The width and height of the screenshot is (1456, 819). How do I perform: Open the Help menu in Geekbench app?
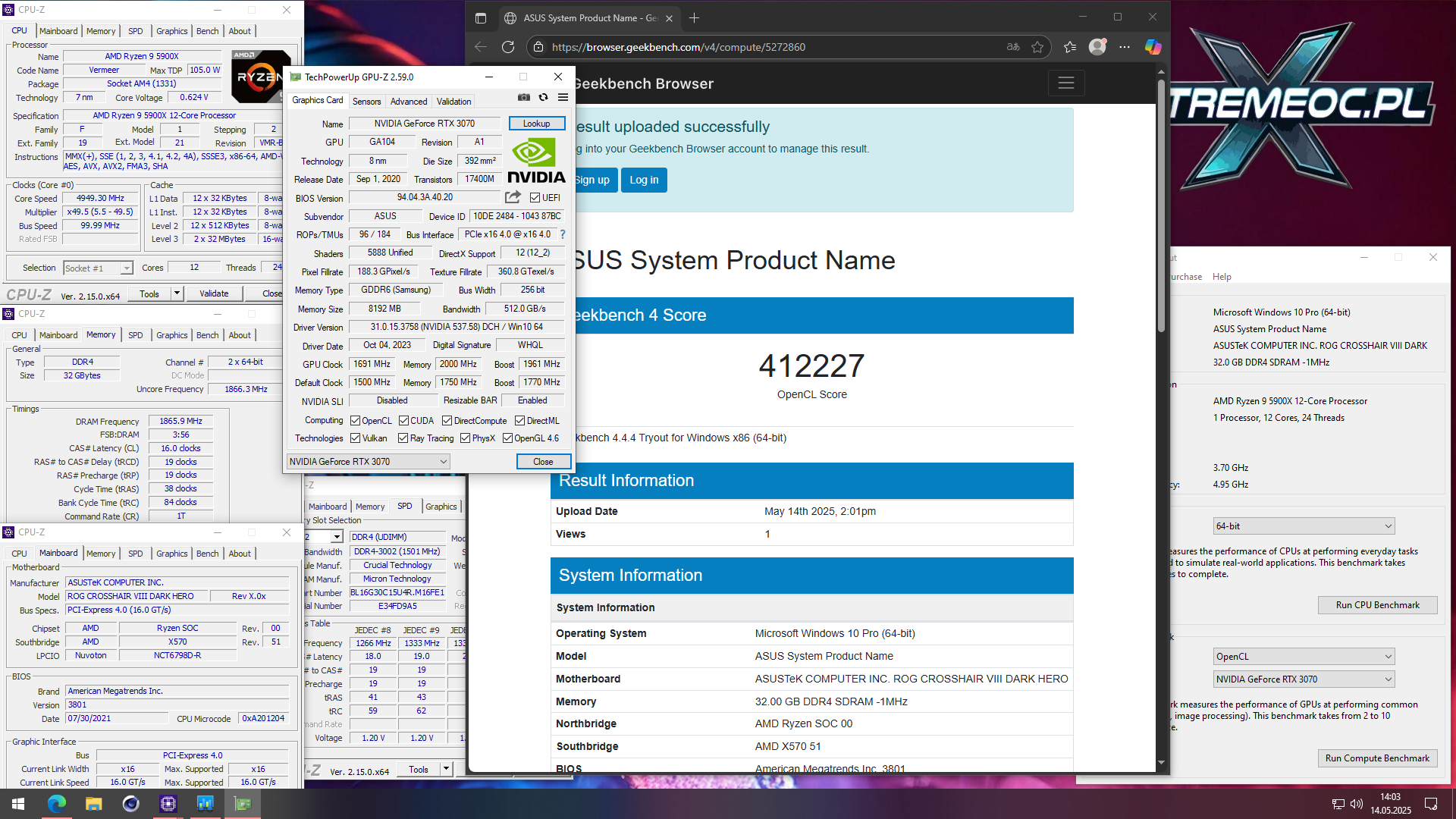point(1222,277)
